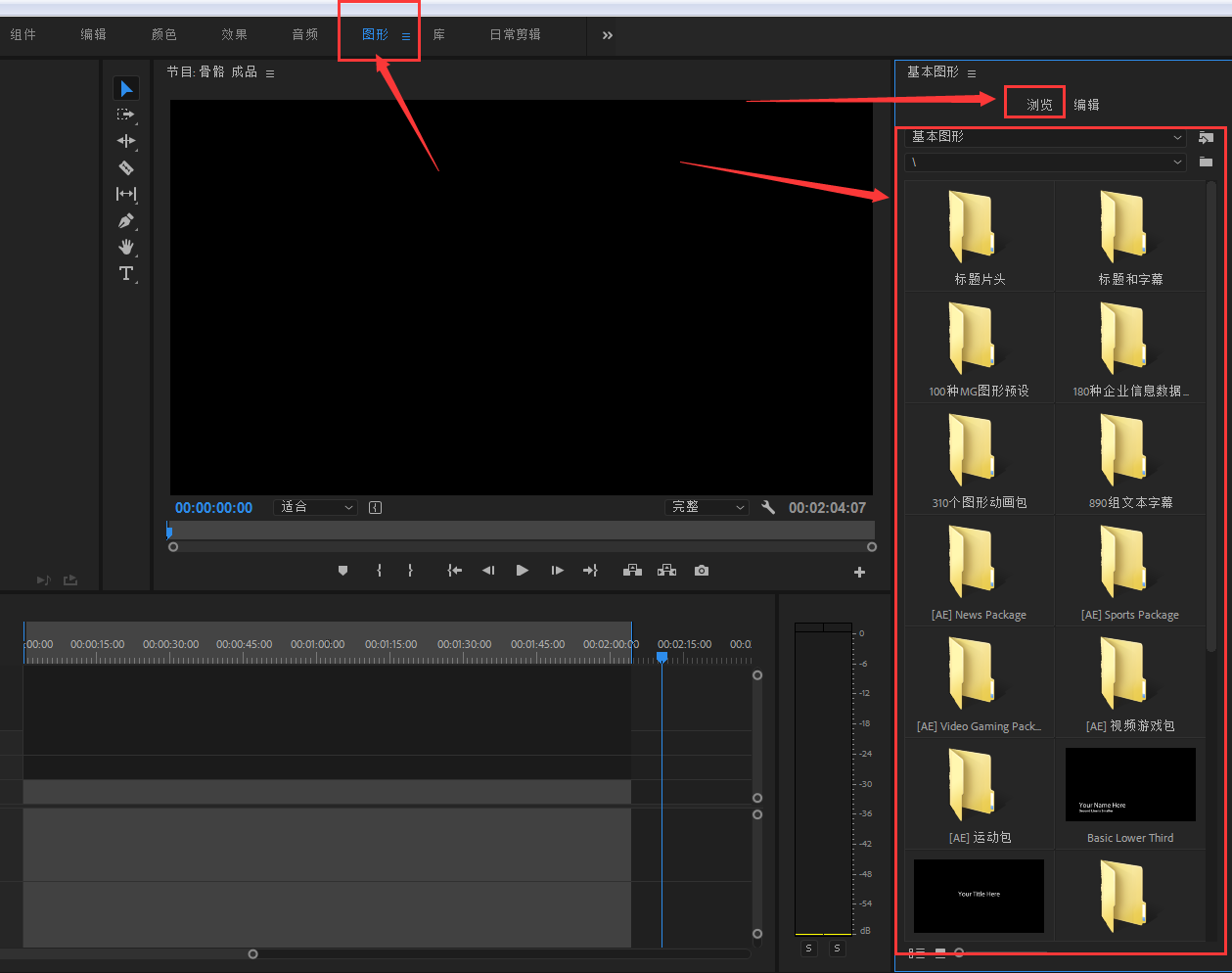Select the Razor tool in the toolbar

point(125,167)
